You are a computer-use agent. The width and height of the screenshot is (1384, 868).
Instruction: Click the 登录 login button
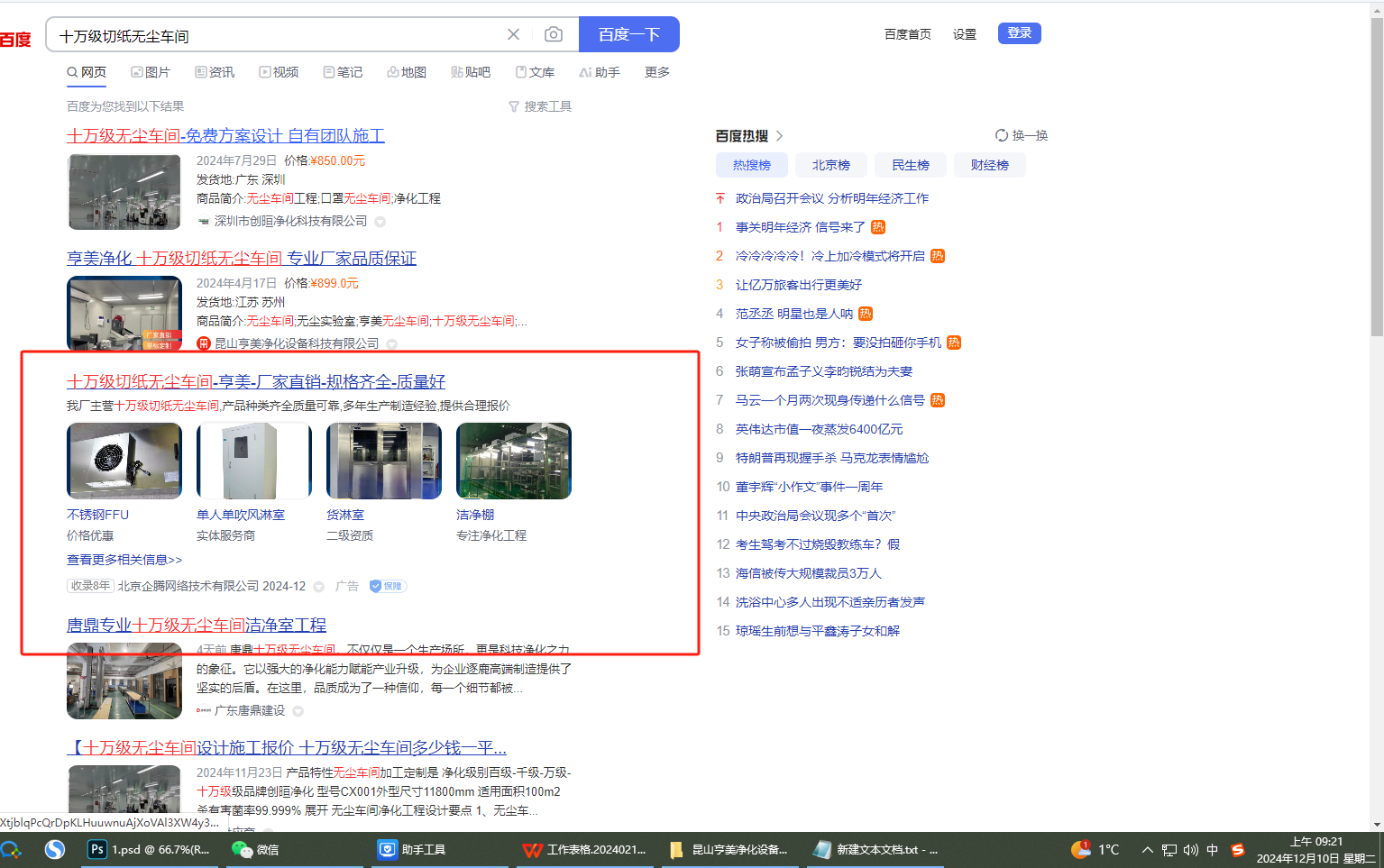point(1019,33)
